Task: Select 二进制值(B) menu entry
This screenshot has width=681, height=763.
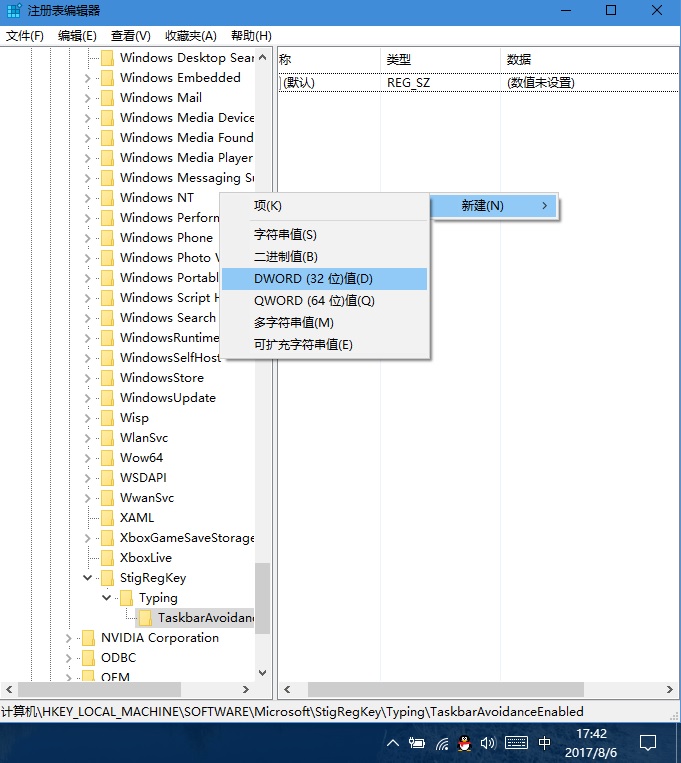Action: click(x=325, y=256)
